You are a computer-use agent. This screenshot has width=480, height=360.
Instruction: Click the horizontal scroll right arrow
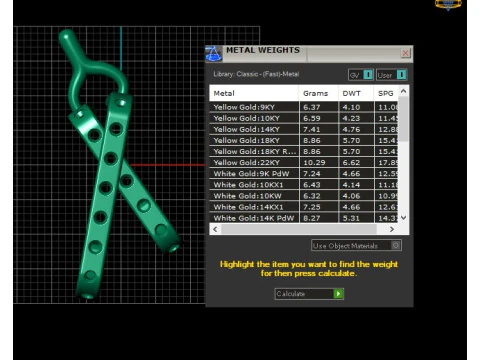[392, 229]
